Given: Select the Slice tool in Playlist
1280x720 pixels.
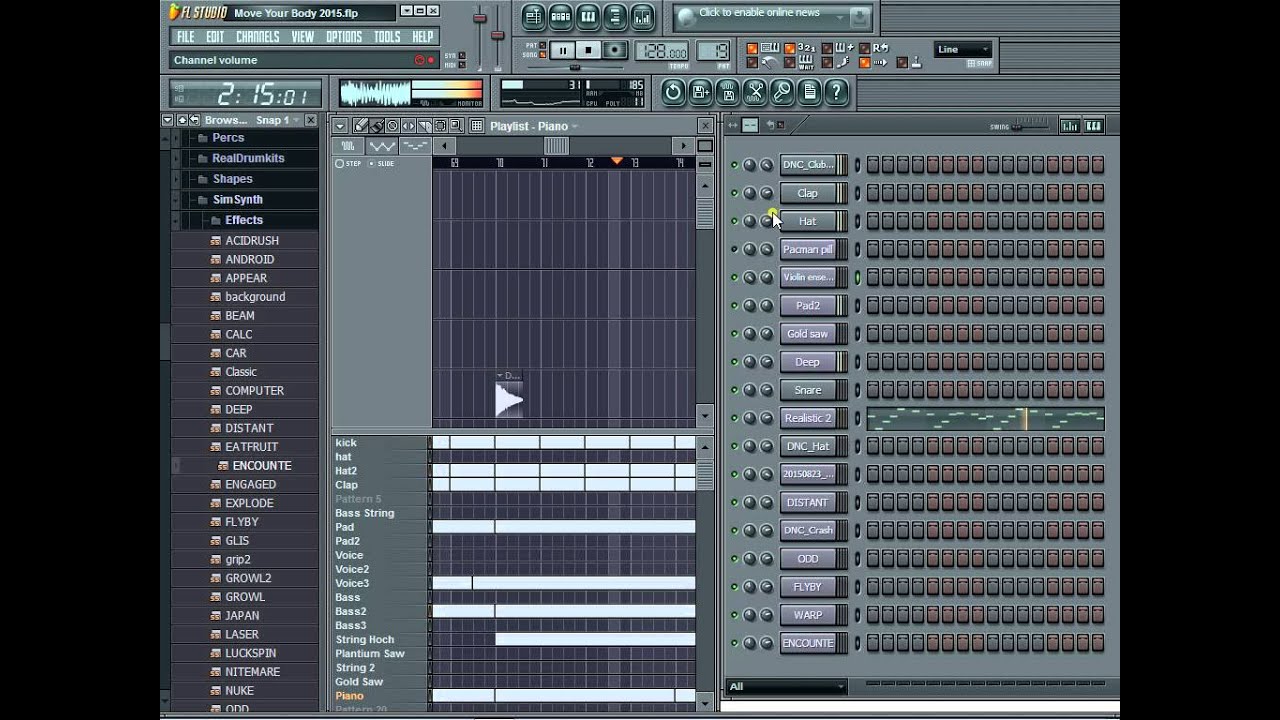Looking at the screenshot, I should (x=424, y=126).
